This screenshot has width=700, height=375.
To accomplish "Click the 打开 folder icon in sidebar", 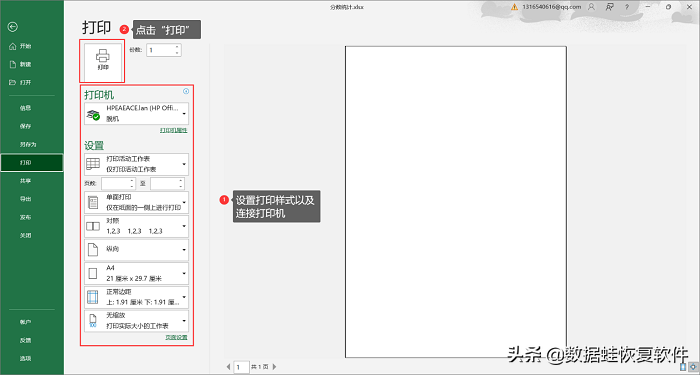I will [12, 82].
